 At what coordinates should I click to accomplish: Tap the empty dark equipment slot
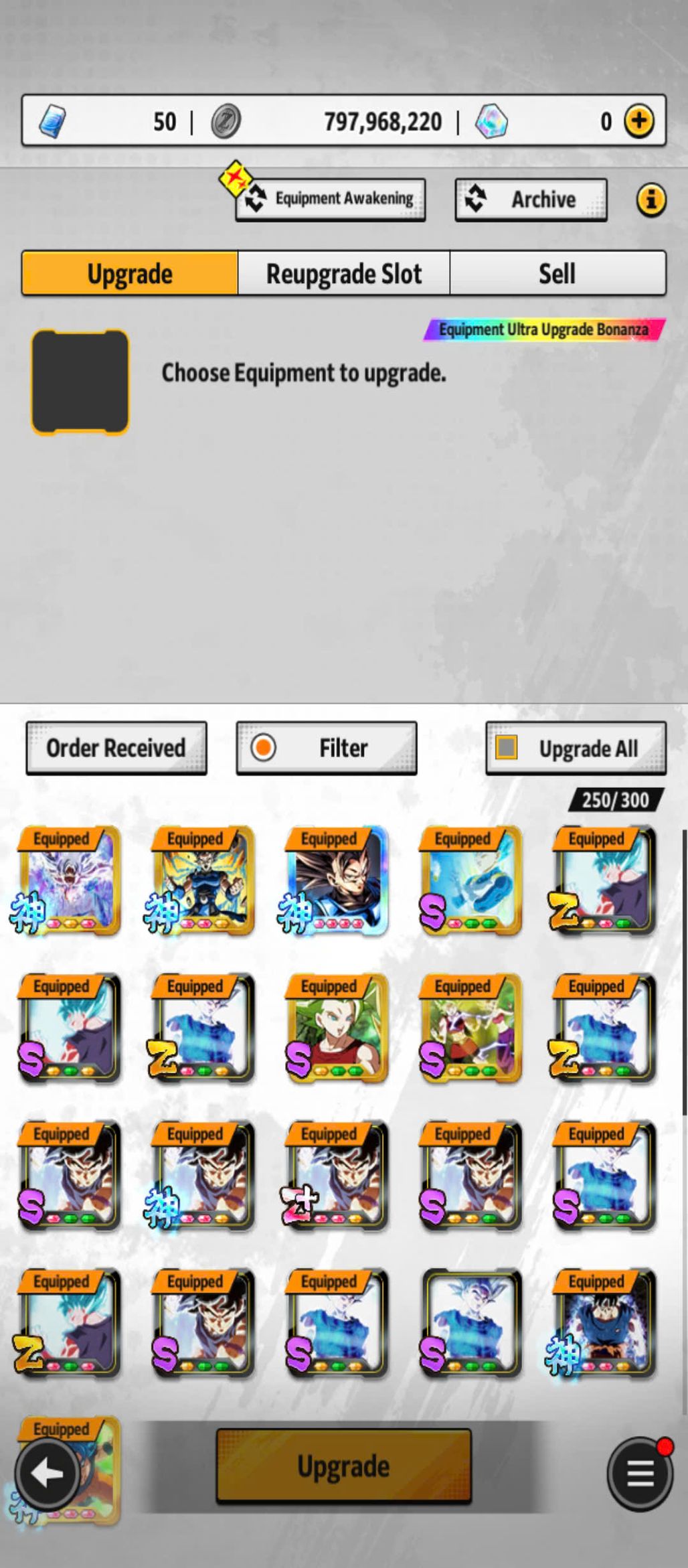80,382
